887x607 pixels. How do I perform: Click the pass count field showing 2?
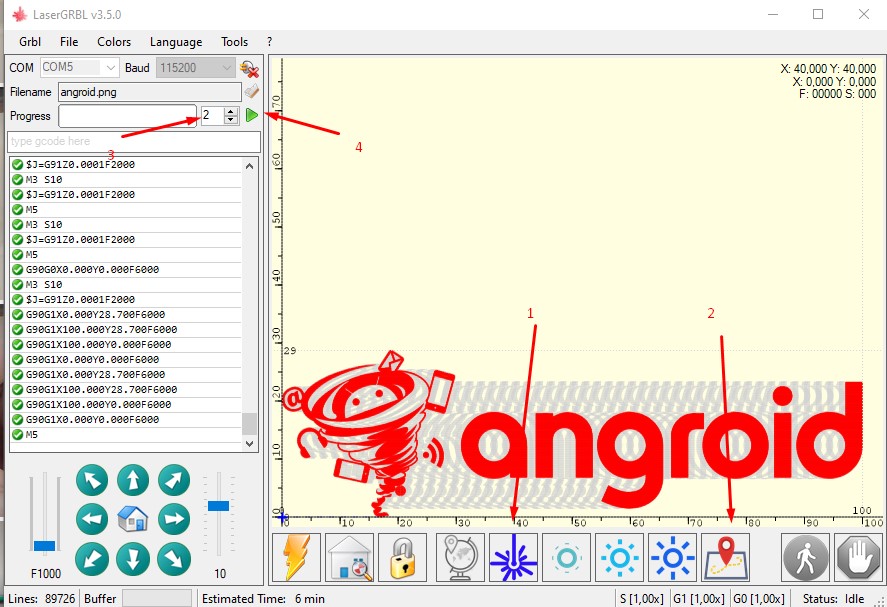click(x=213, y=115)
